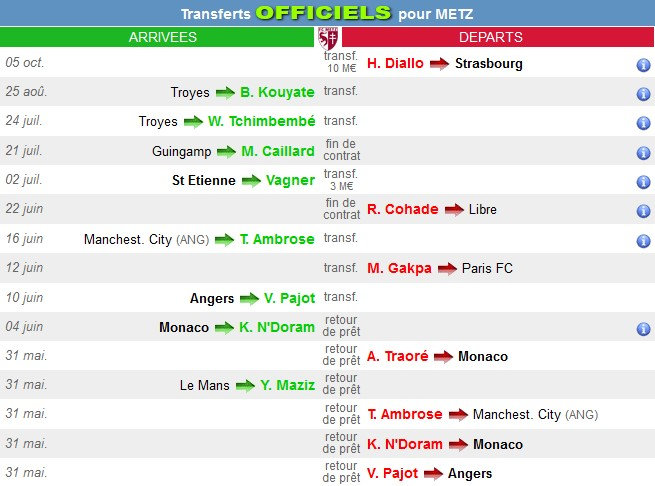Click the Metz club crest logo
The width and height of the screenshot is (655, 486).
(x=328, y=38)
